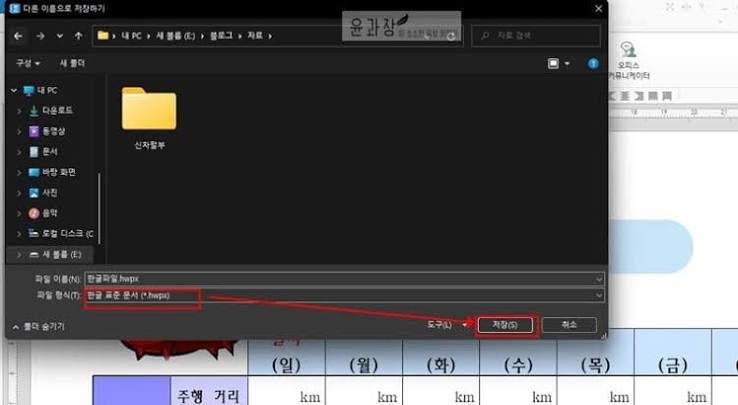Expand the 새 볼륨 (E:) tree node
This screenshot has height=405, width=738.
click(19, 255)
